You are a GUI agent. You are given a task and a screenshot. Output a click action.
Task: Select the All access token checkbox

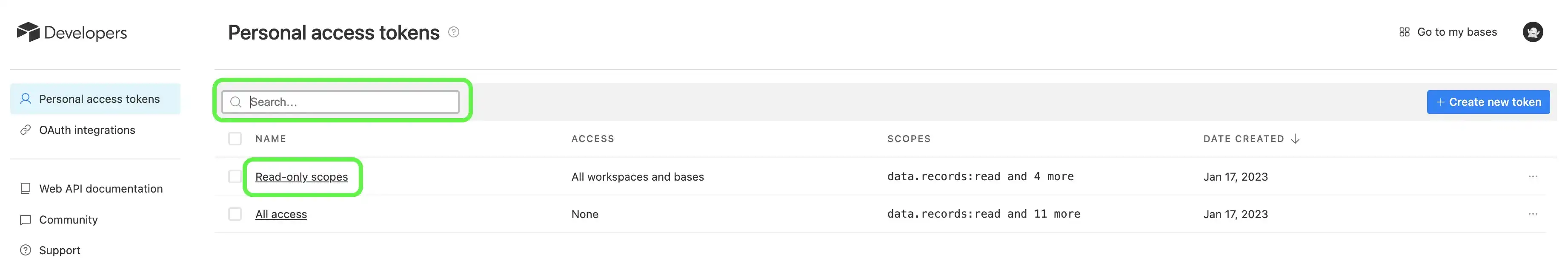(235, 214)
